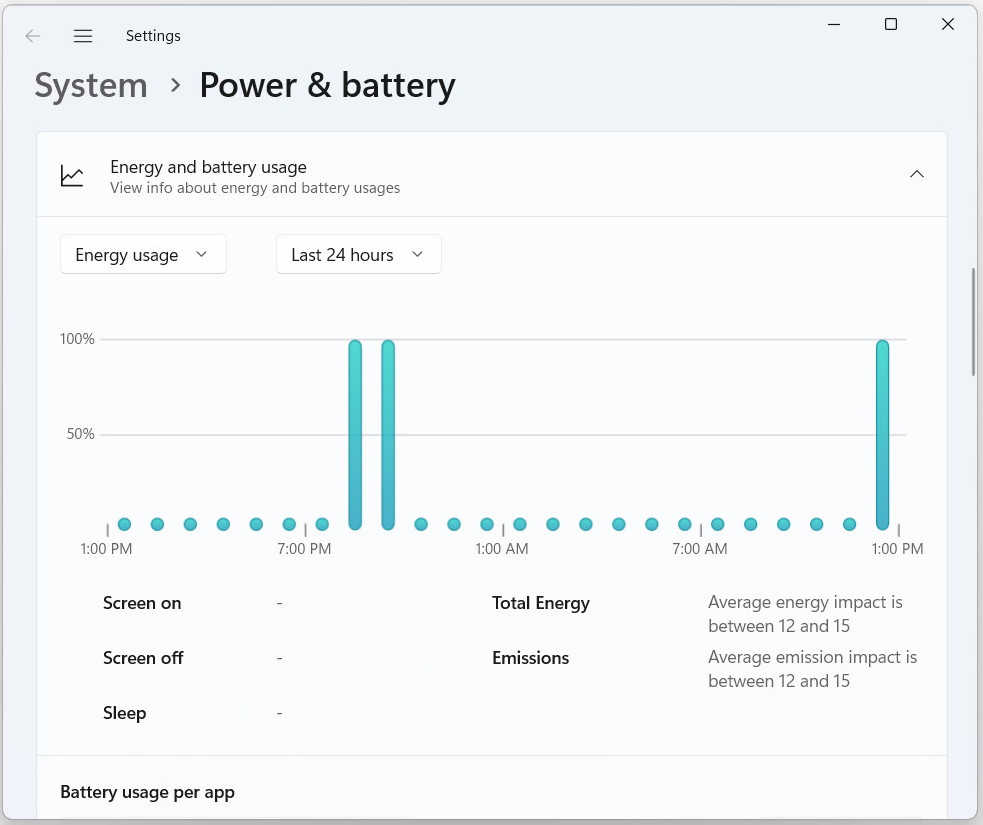Select the first tall bar after 7:00 PM
Screen dimensions: 983x825
pos(355,435)
